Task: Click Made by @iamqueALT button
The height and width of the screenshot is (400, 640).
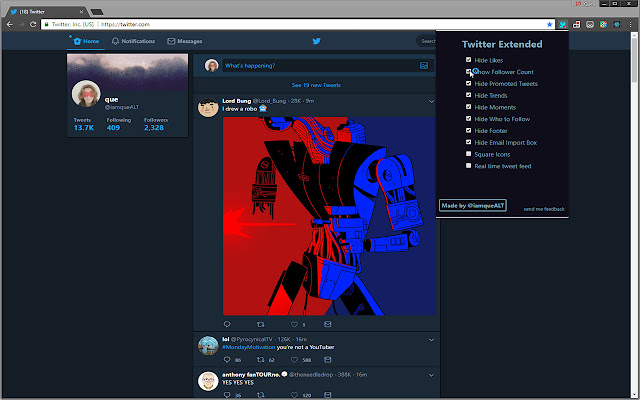Action: tap(473, 205)
